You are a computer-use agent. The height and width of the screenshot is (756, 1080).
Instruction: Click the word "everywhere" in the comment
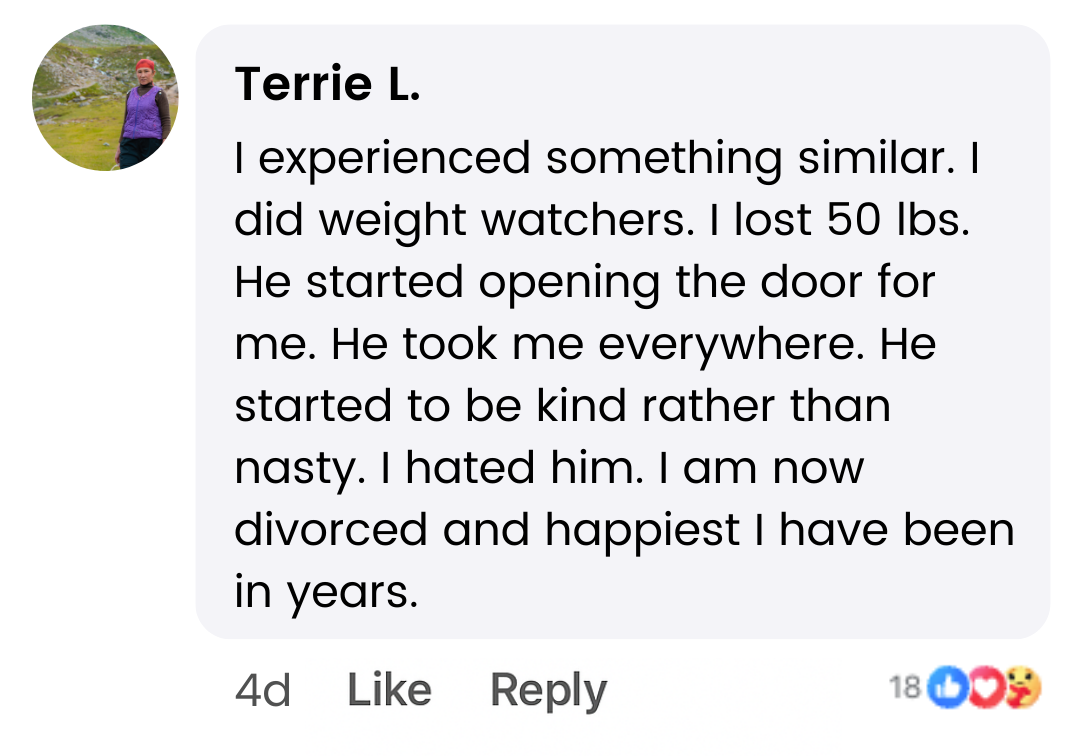(x=730, y=345)
